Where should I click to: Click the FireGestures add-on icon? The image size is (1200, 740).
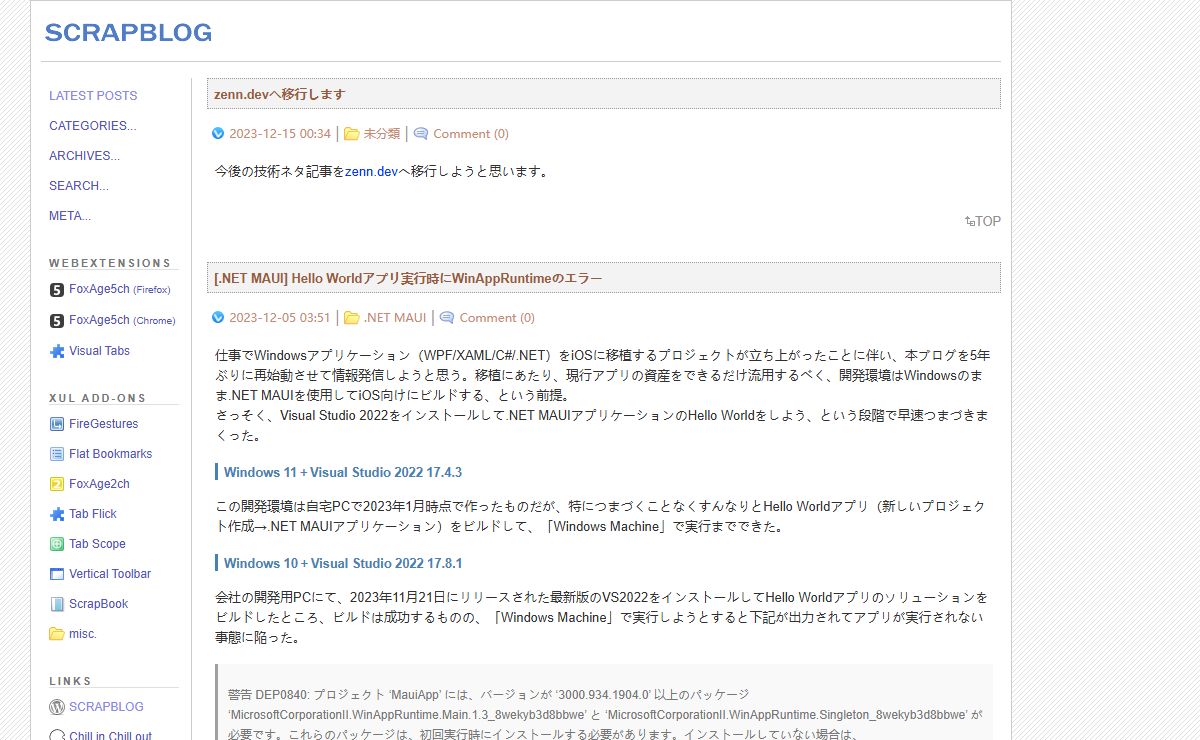[57, 424]
